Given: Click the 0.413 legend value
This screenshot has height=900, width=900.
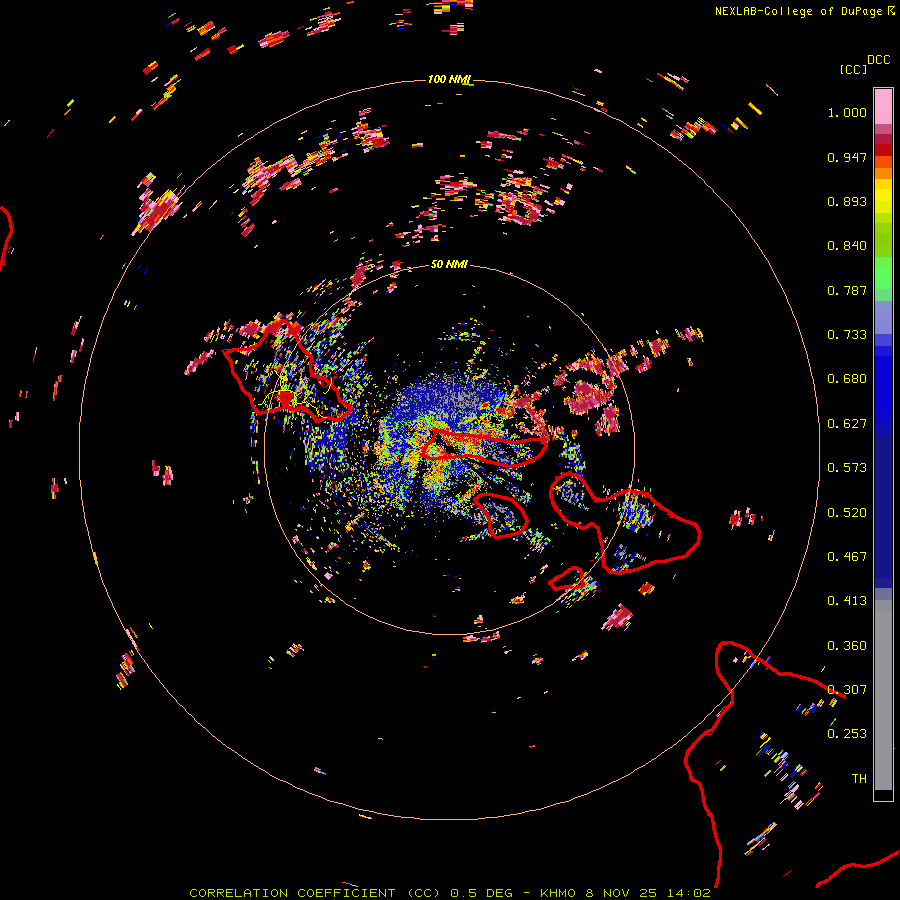Looking at the screenshot, I should (847, 601).
